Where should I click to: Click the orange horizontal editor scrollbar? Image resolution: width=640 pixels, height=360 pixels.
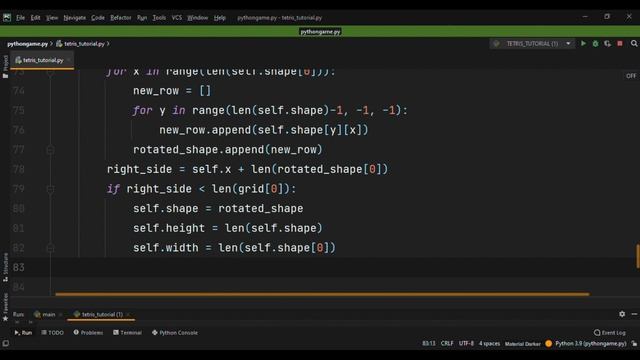tap(322, 294)
